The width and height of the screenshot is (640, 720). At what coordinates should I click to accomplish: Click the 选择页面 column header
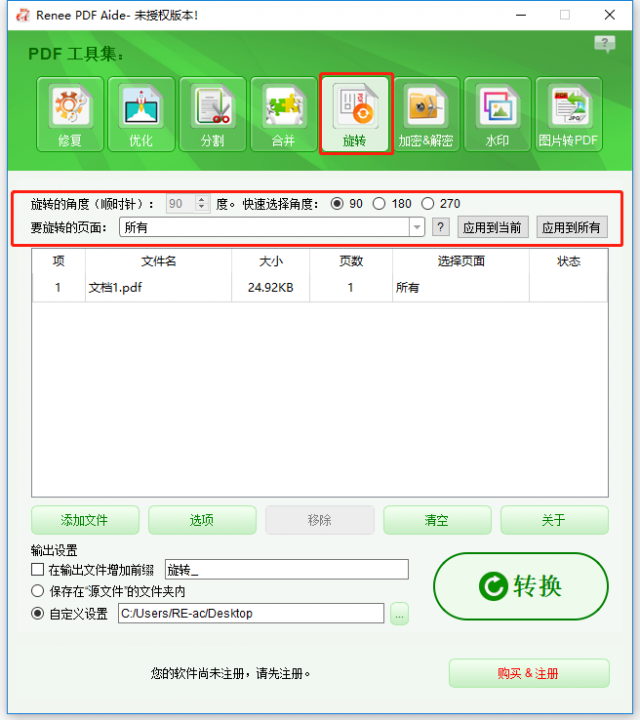pyautogui.click(x=461, y=261)
